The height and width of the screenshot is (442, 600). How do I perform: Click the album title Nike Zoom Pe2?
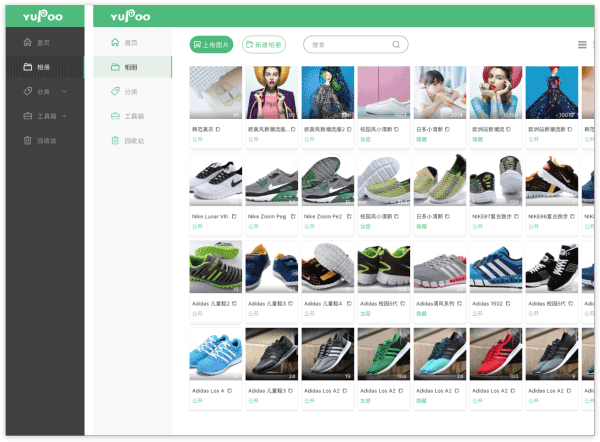point(323,217)
